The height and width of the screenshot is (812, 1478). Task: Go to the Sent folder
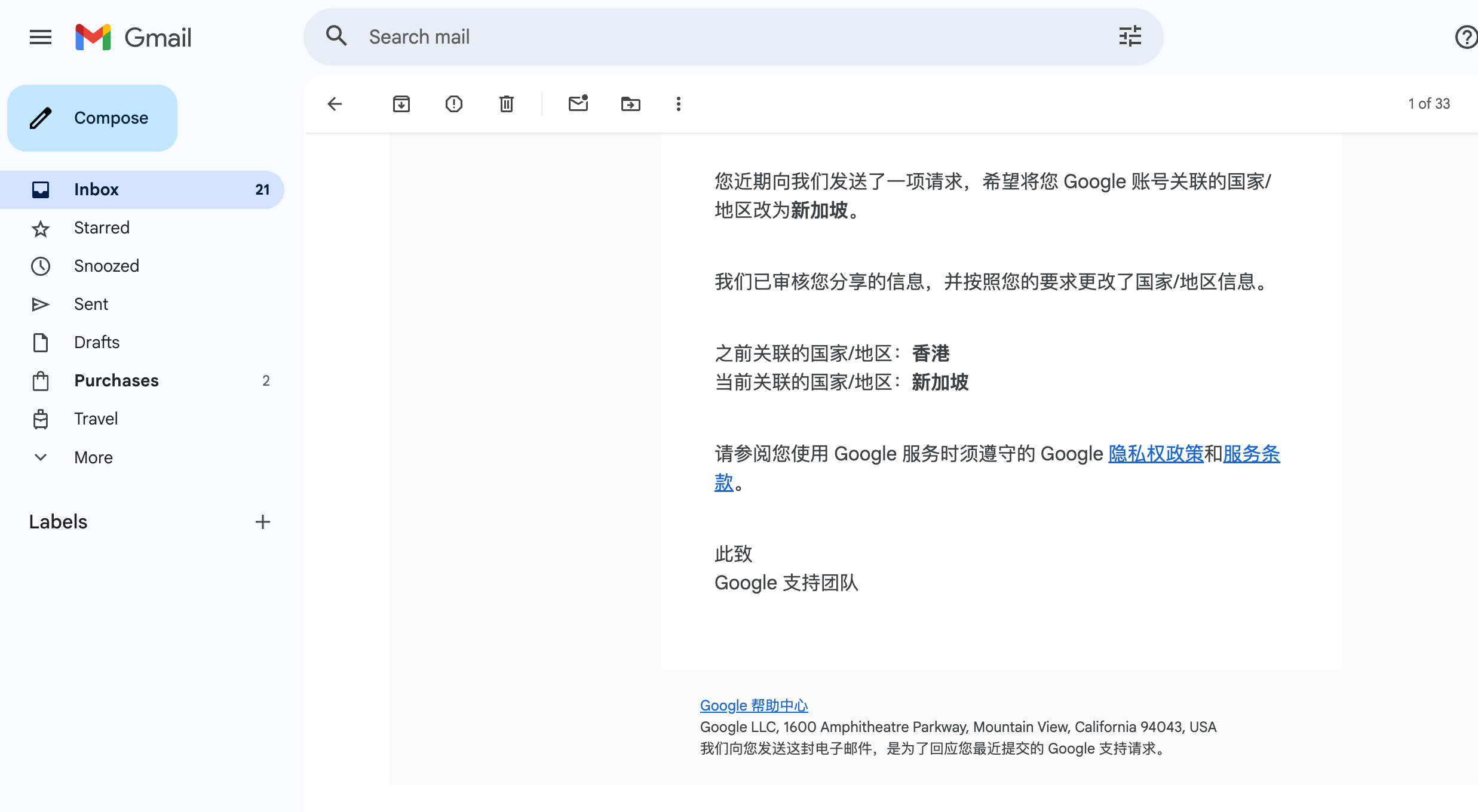click(91, 304)
